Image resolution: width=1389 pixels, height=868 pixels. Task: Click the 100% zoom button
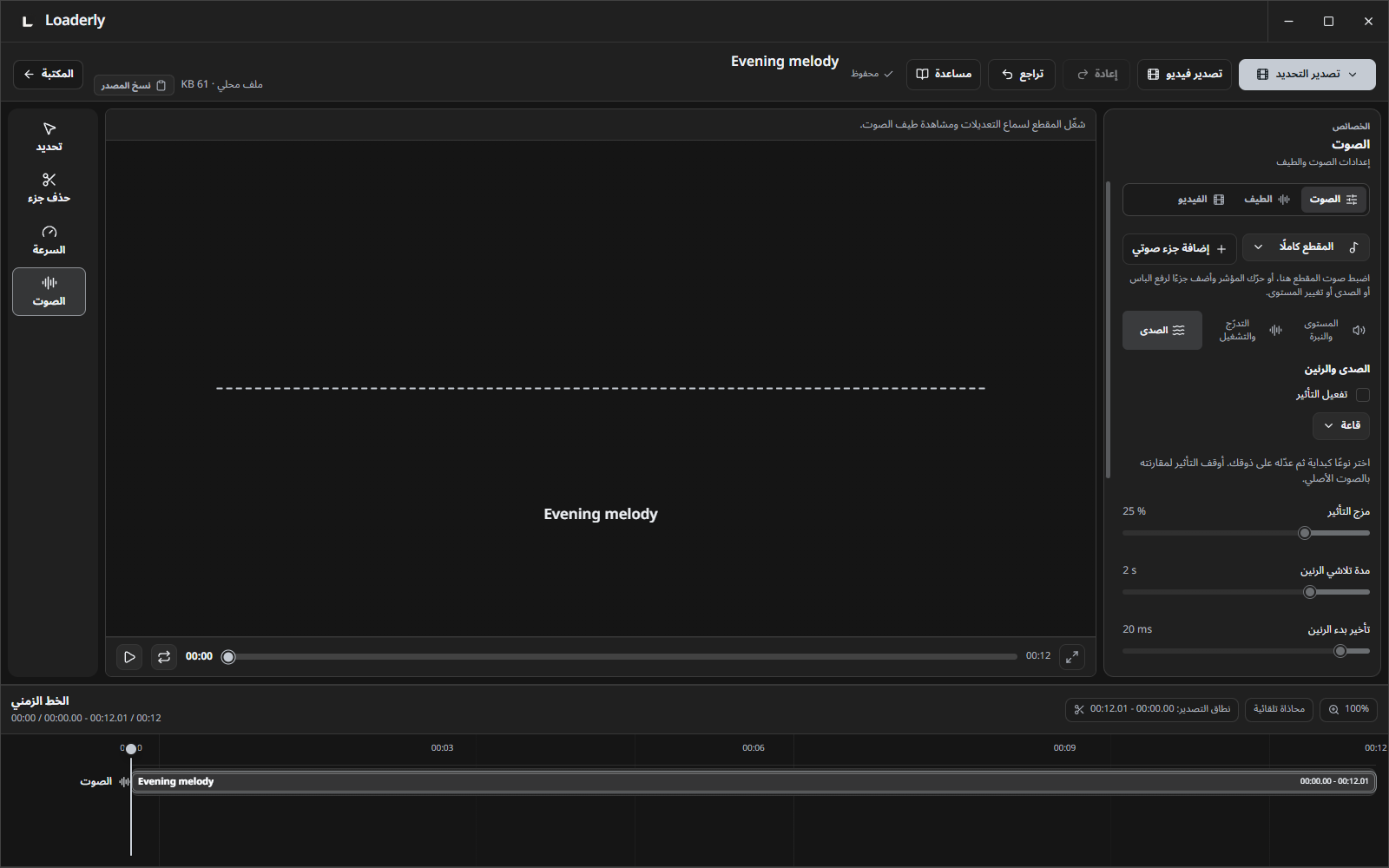[x=1348, y=710]
